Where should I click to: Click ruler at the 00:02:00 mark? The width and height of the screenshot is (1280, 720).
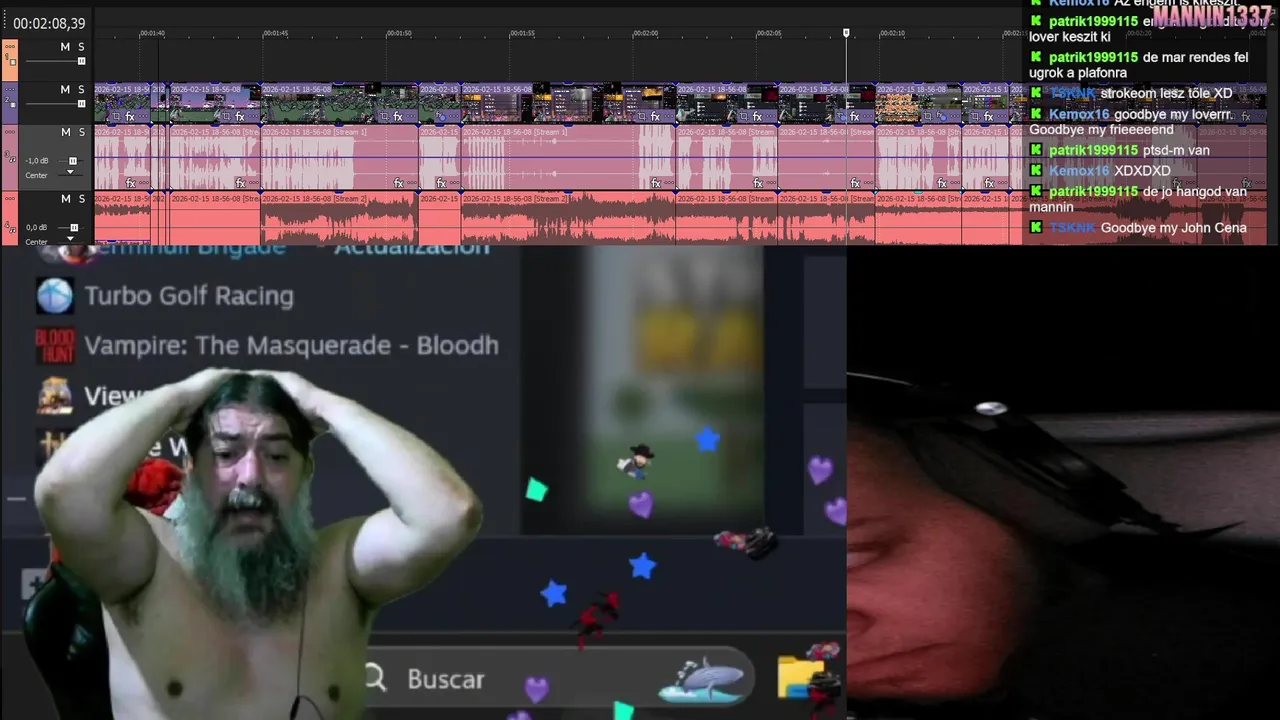tap(646, 33)
